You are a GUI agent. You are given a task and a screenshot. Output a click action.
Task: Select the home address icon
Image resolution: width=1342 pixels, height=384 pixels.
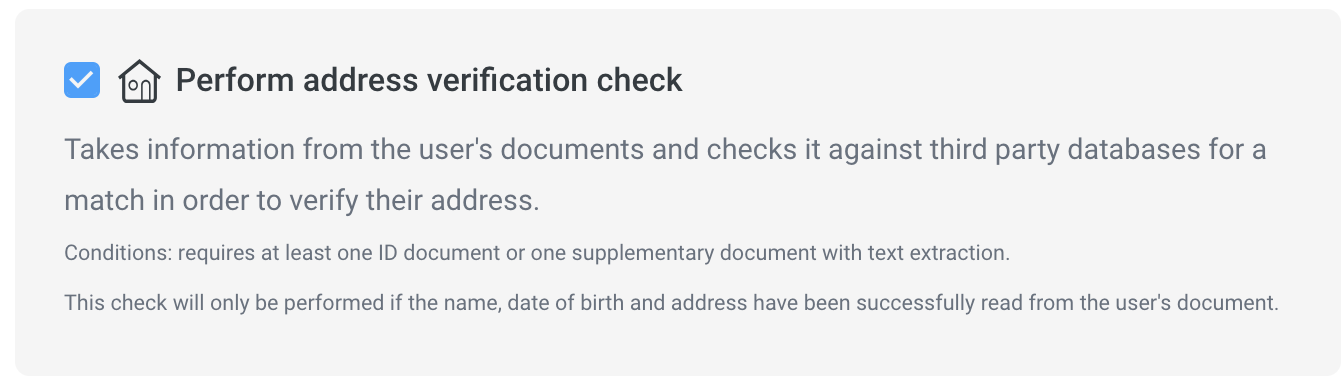pos(139,81)
